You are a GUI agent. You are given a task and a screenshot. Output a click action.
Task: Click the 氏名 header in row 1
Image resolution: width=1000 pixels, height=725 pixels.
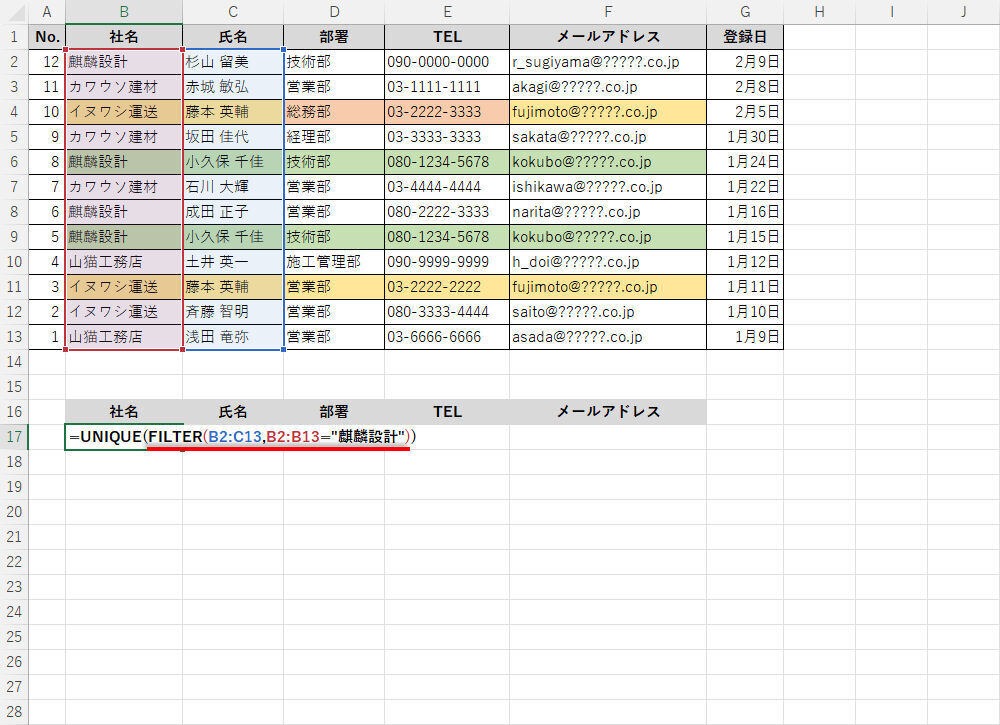point(233,37)
